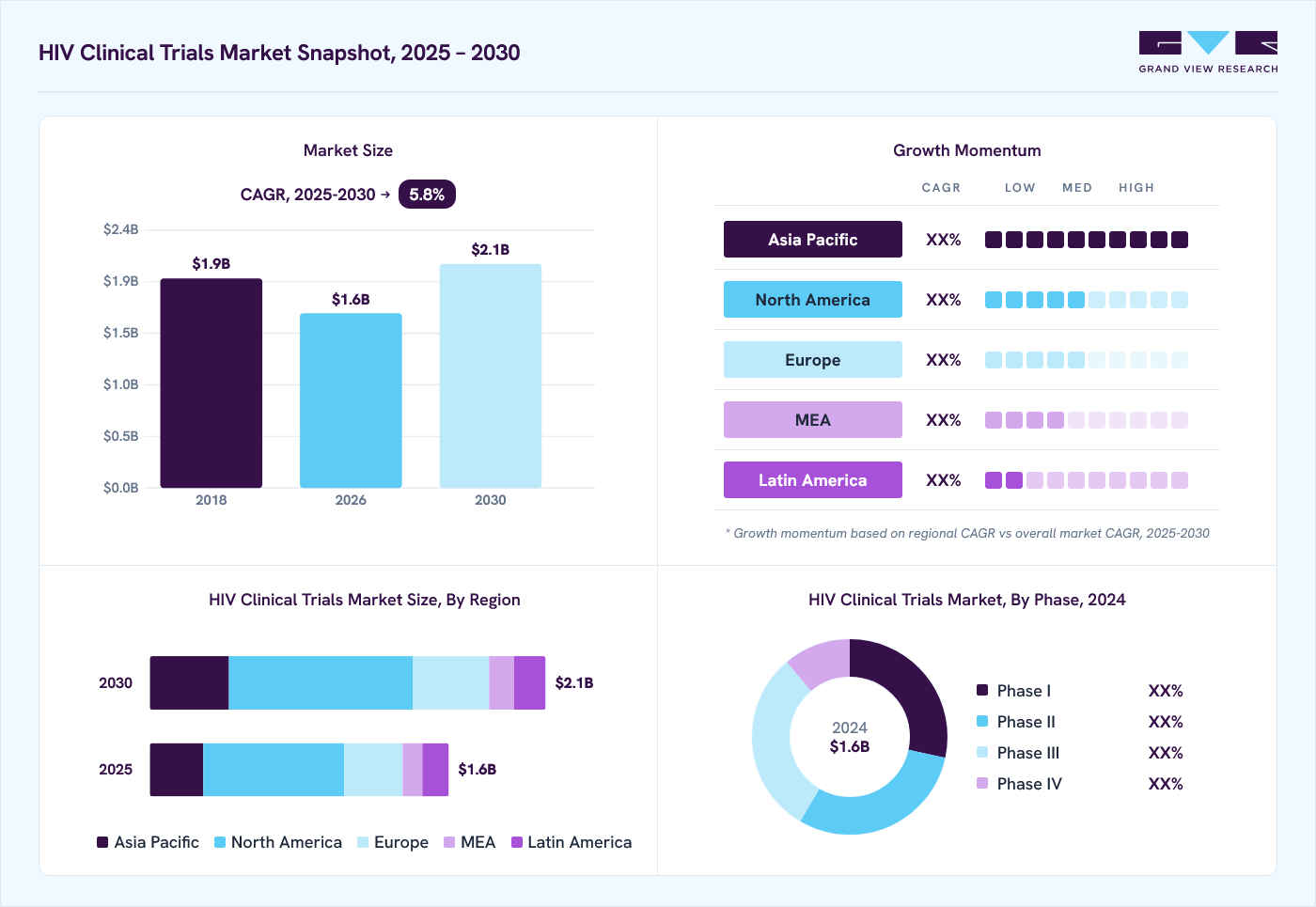Select the North America region label
The height and width of the screenshot is (907, 1316).
click(x=813, y=300)
